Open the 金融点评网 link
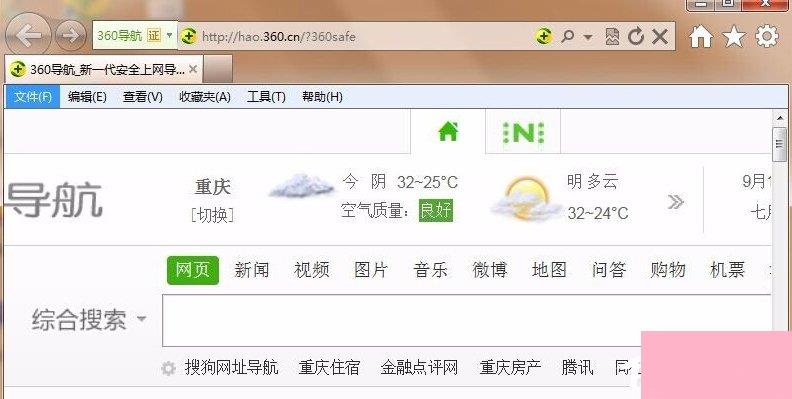Image resolution: width=792 pixels, height=399 pixels. (419, 367)
